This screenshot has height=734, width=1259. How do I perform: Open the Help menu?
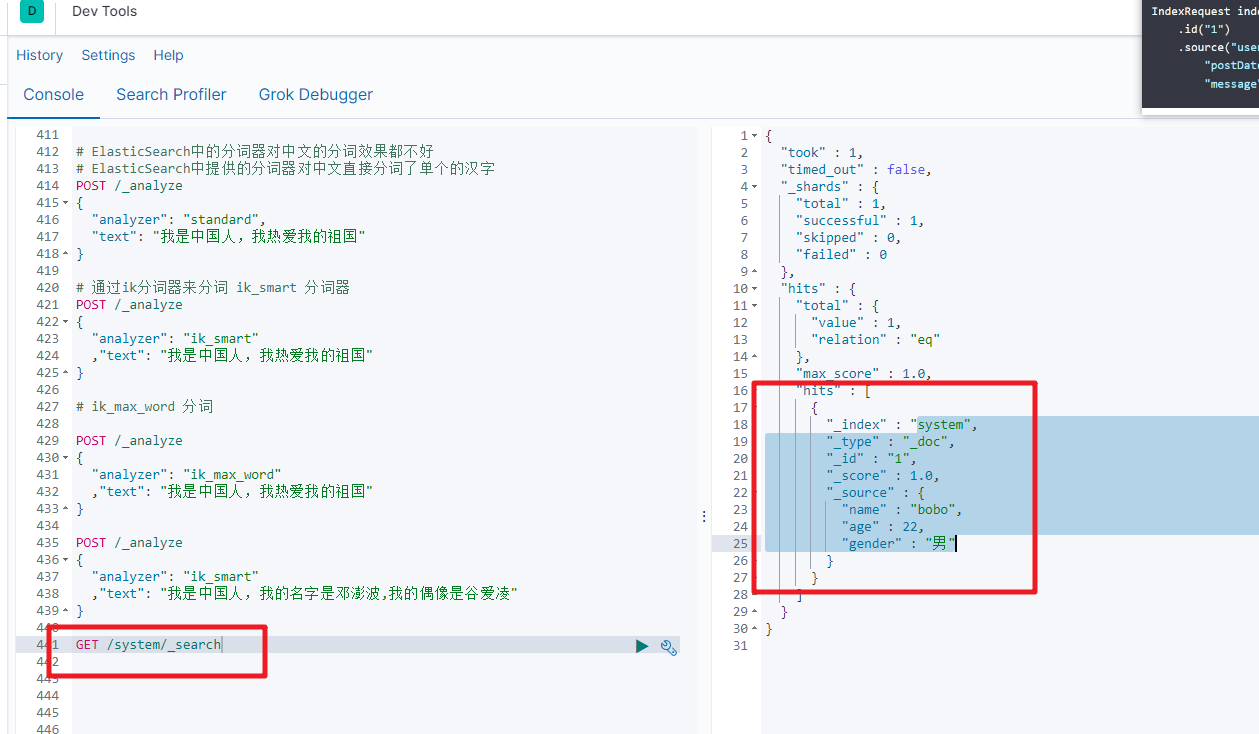click(x=168, y=55)
